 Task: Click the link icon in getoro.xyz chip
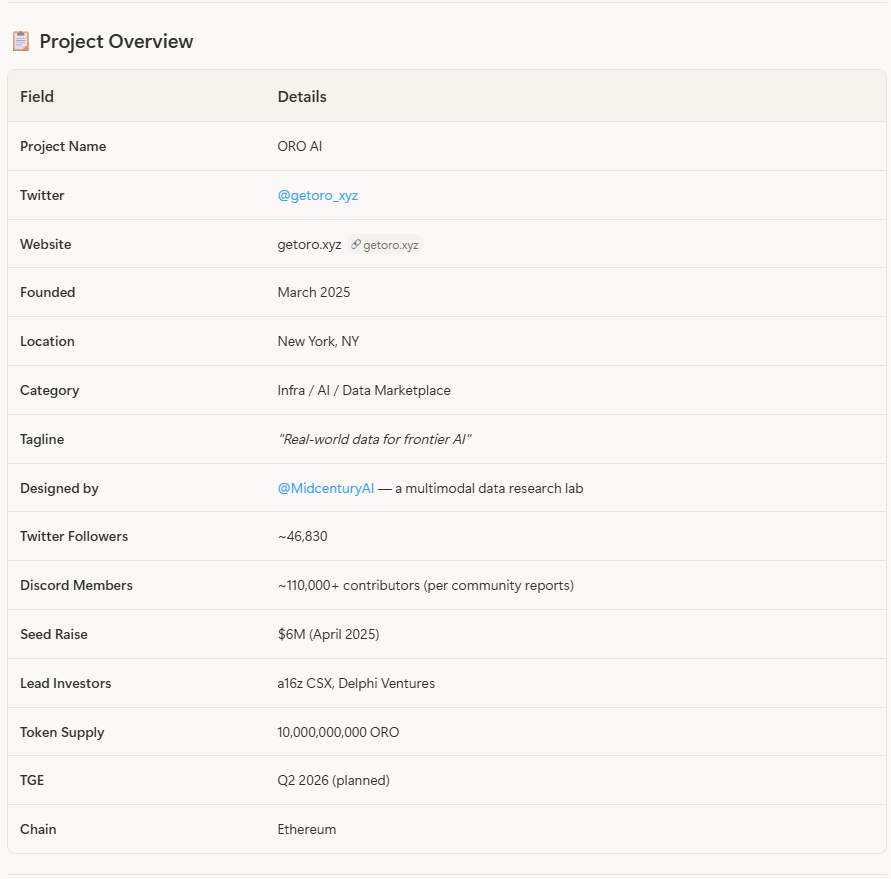click(356, 244)
